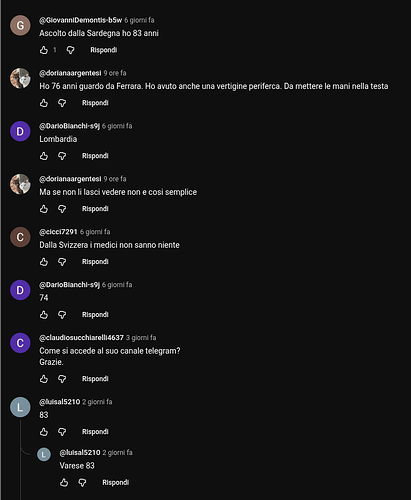Like the luisal5210 comment reading 83

[x=44, y=432]
